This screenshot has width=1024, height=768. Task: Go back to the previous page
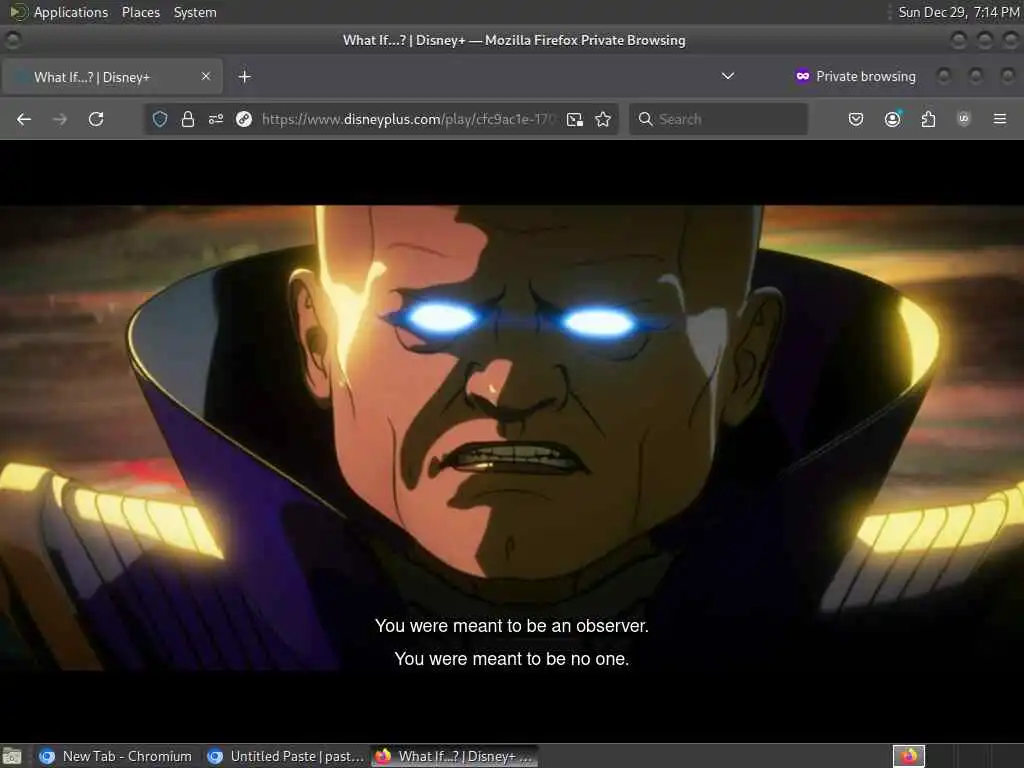[24, 119]
